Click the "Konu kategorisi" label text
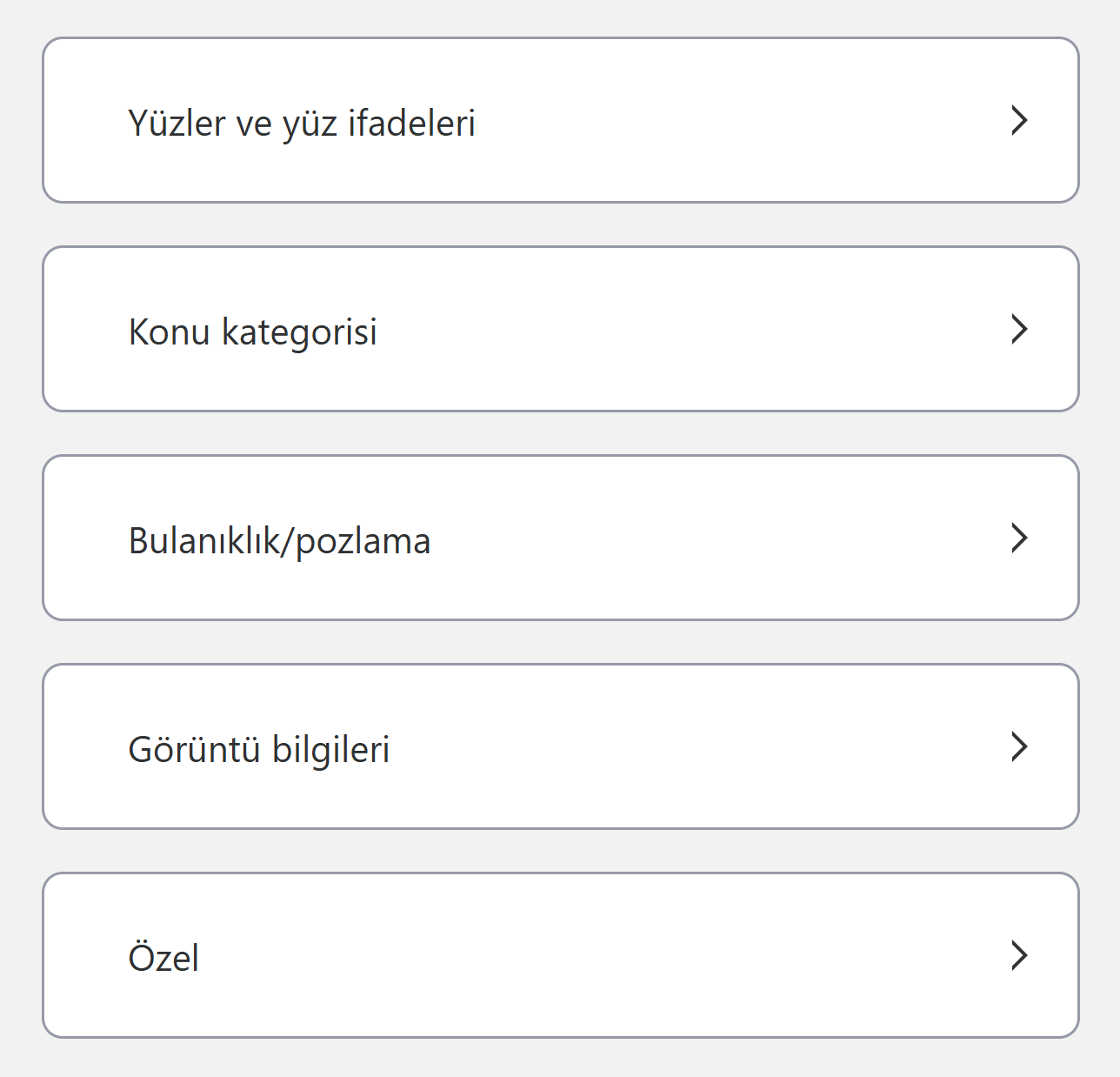 tap(252, 331)
